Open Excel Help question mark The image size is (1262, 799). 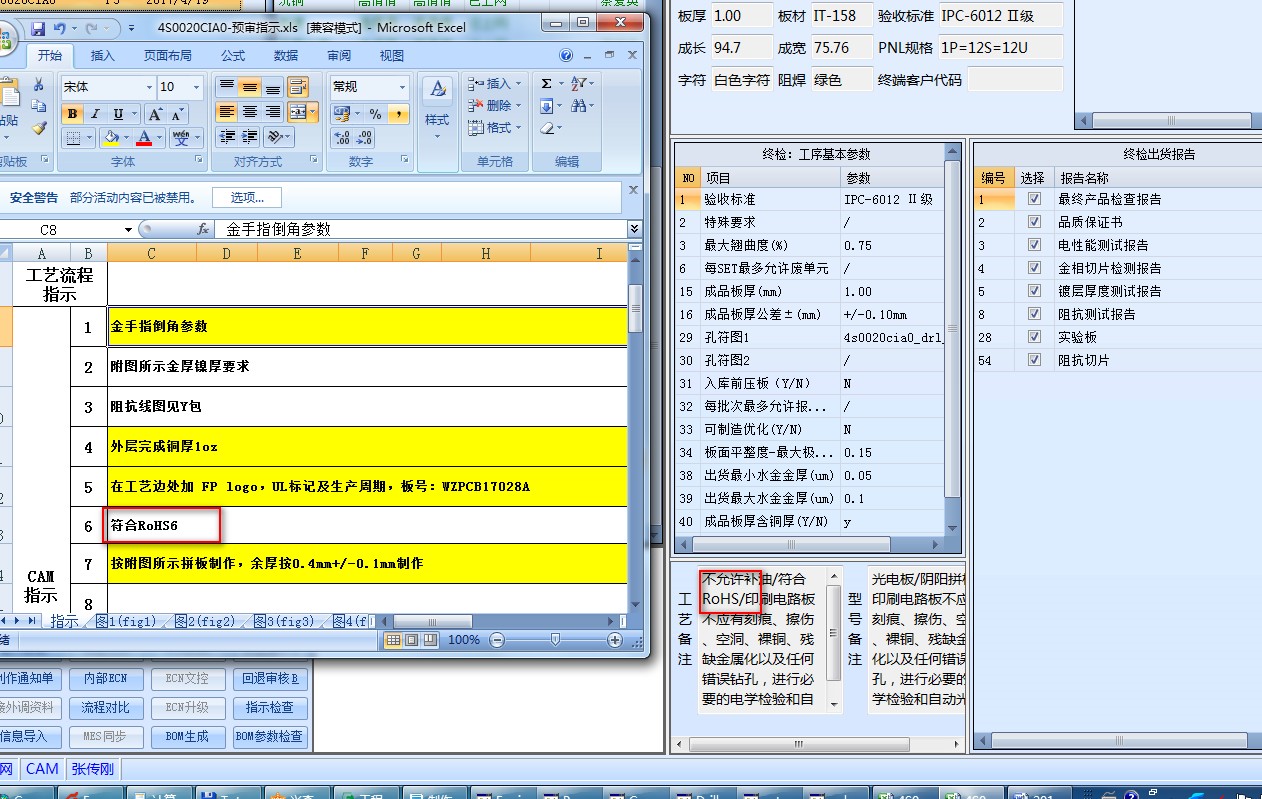pos(567,56)
